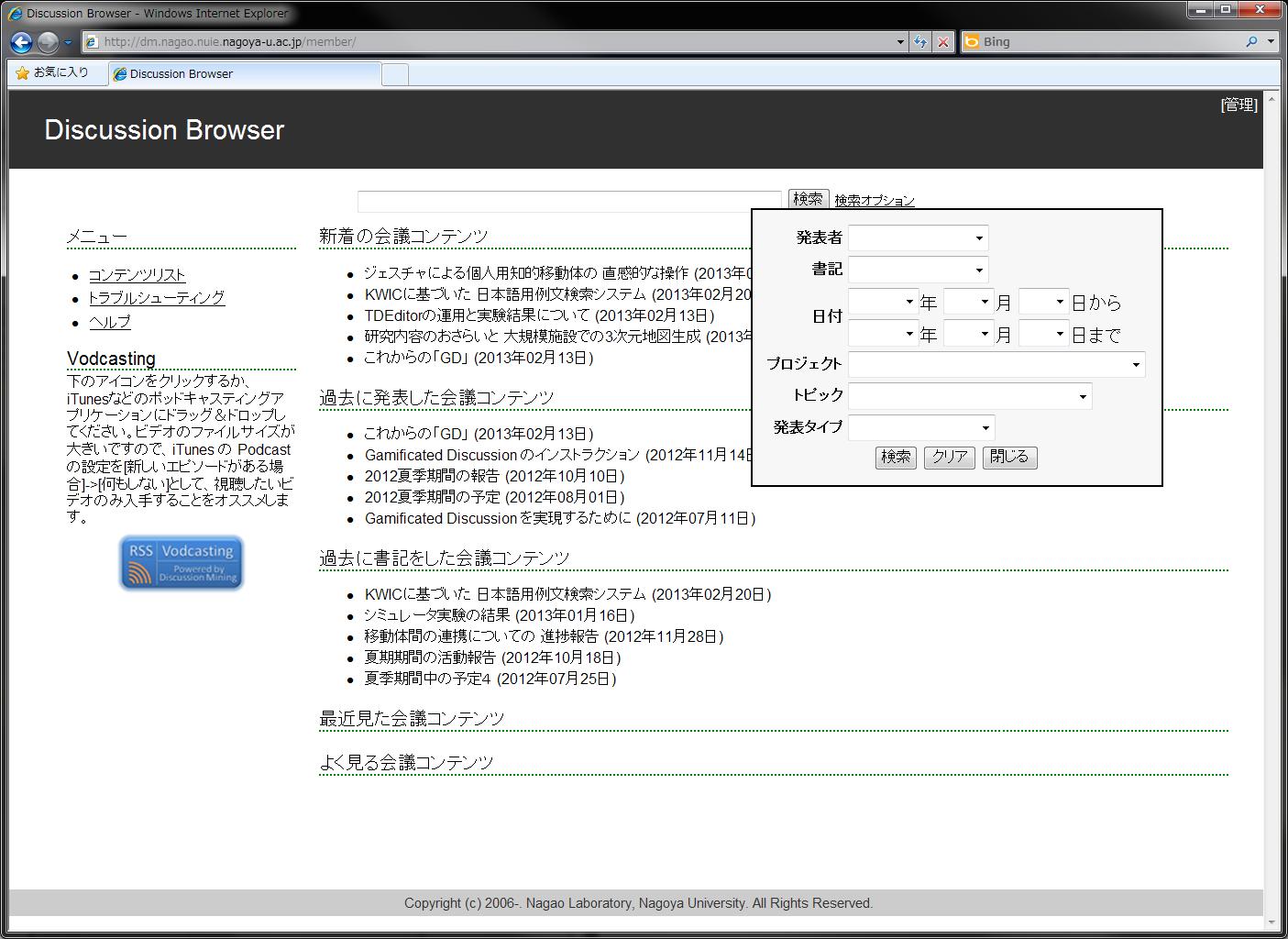Click the main page search text field
The height and width of the screenshot is (939, 1288).
(569, 201)
